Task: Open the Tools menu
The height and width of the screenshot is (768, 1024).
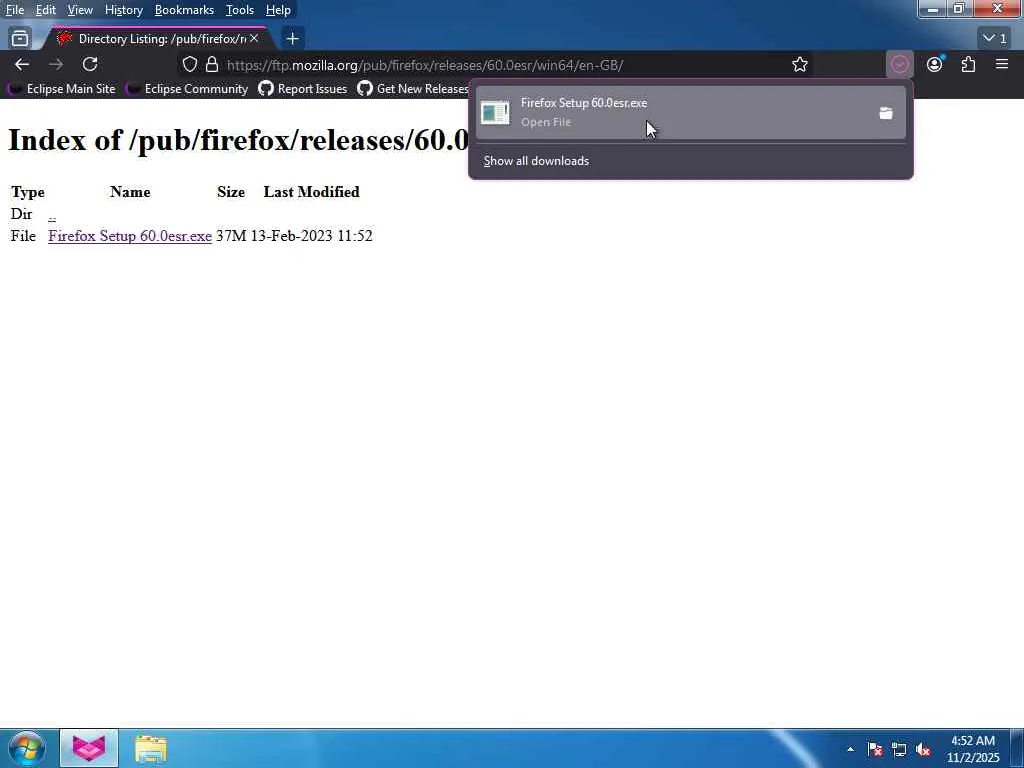Action: (240, 10)
